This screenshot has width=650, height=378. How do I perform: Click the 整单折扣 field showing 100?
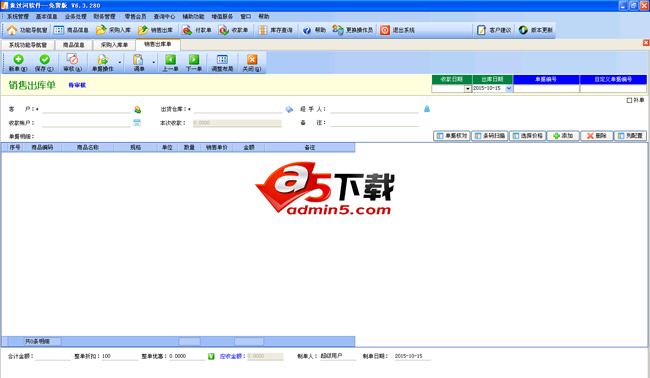point(119,356)
